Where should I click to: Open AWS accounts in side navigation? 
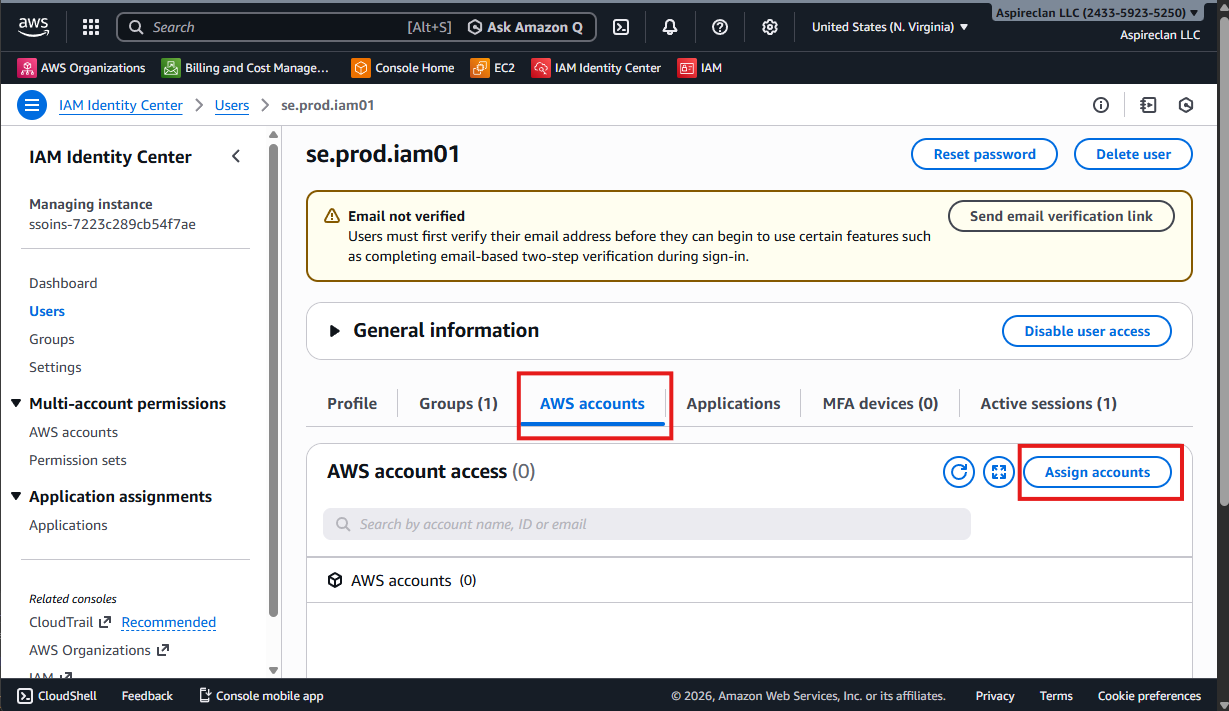point(73,432)
